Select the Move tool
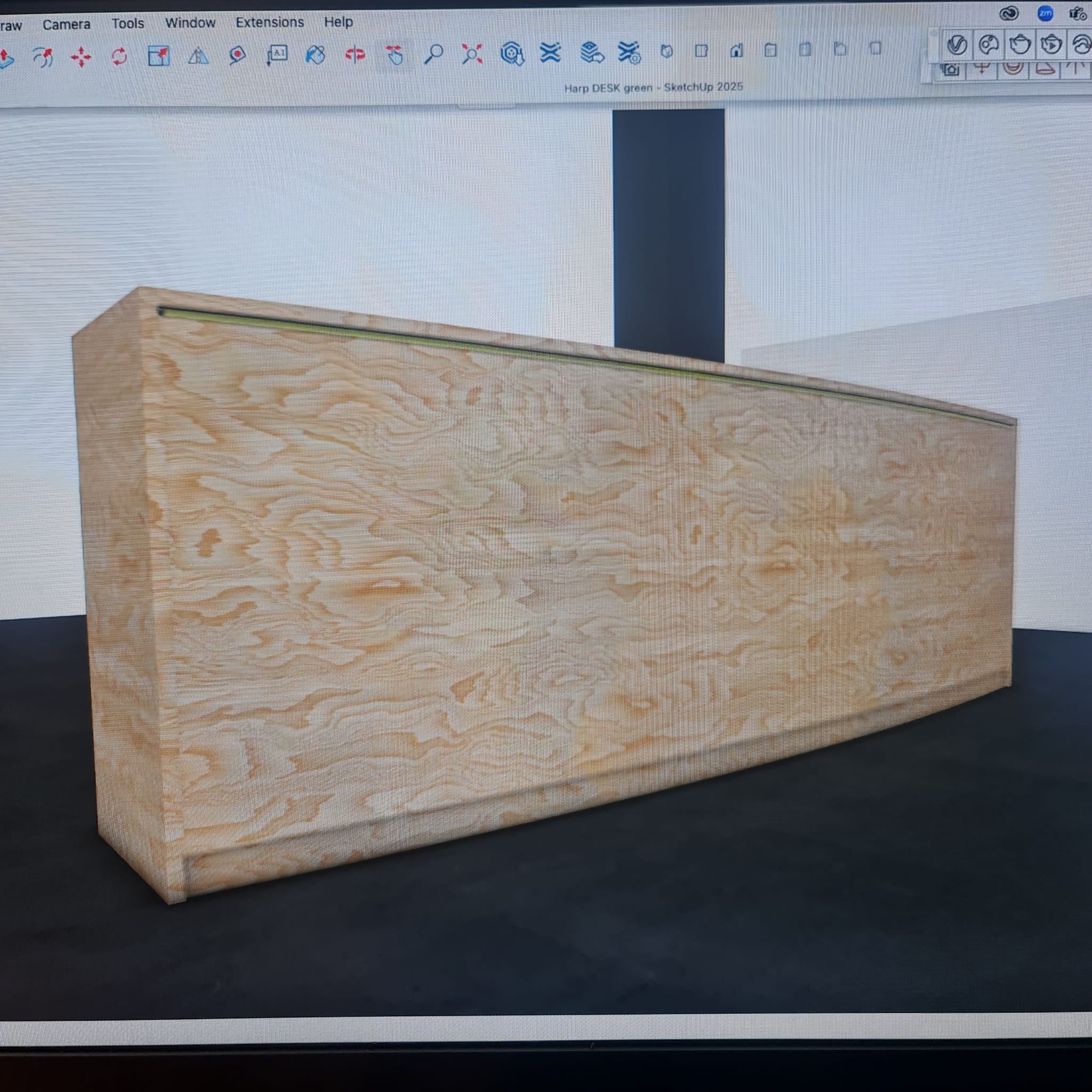 [x=81, y=57]
